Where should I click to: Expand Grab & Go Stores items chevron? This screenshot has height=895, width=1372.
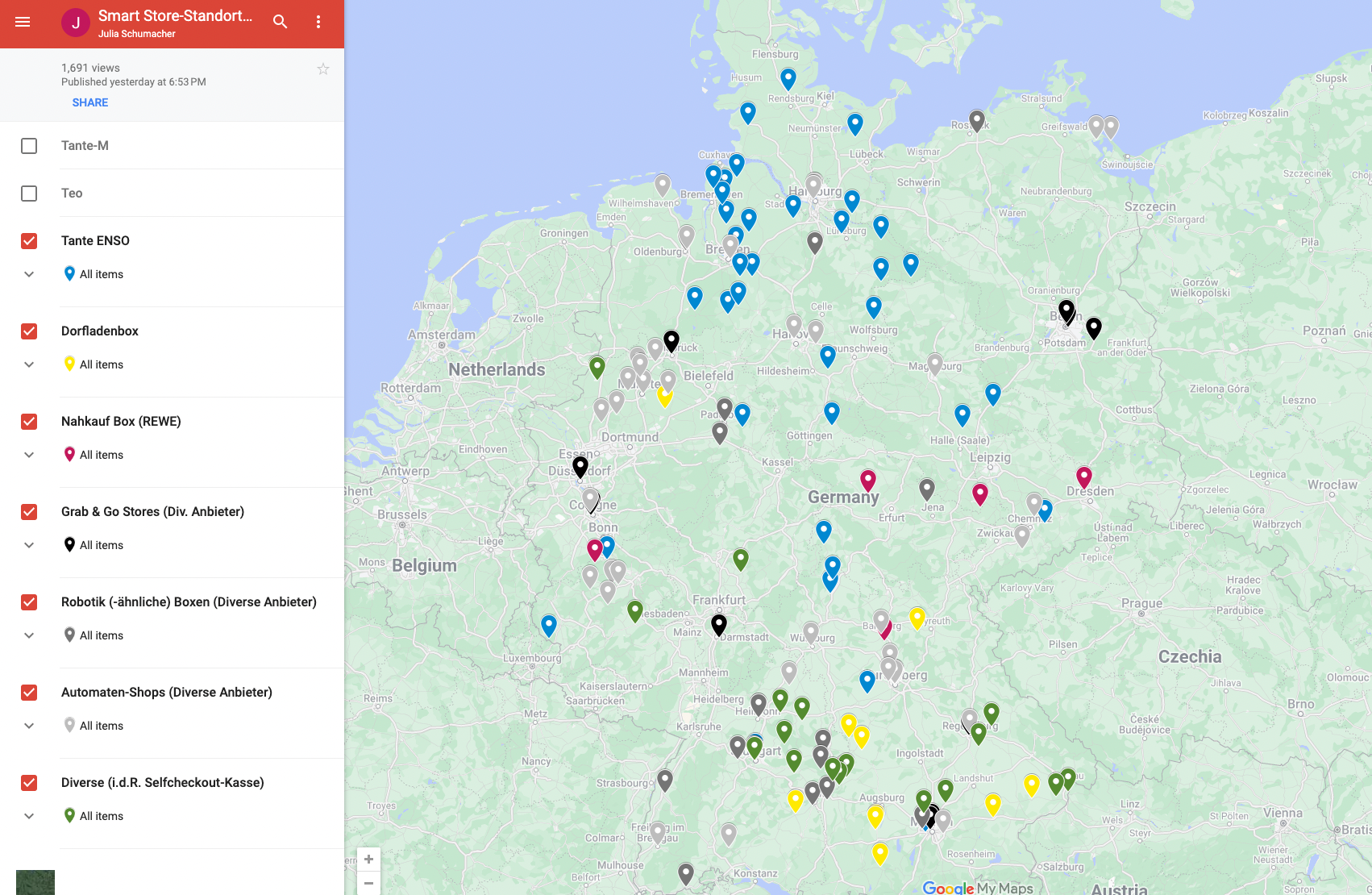tap(29, 545)
